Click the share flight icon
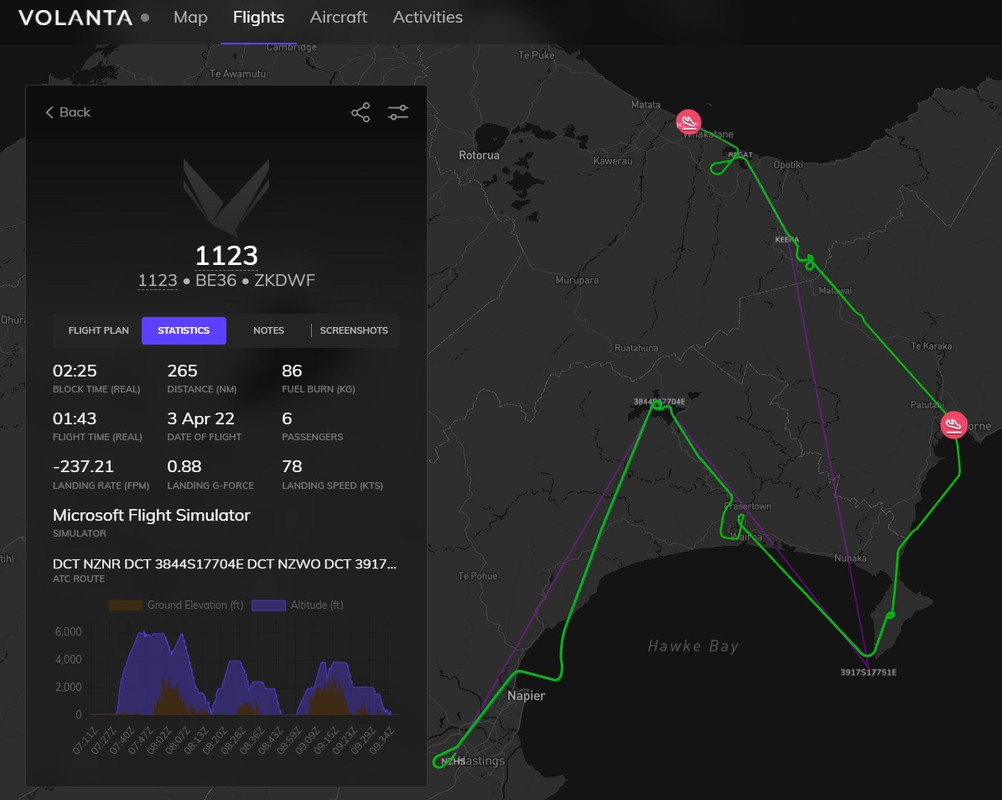Viewport: 1002px width, 800px height. pyautogui.click(x=360, y=112)
